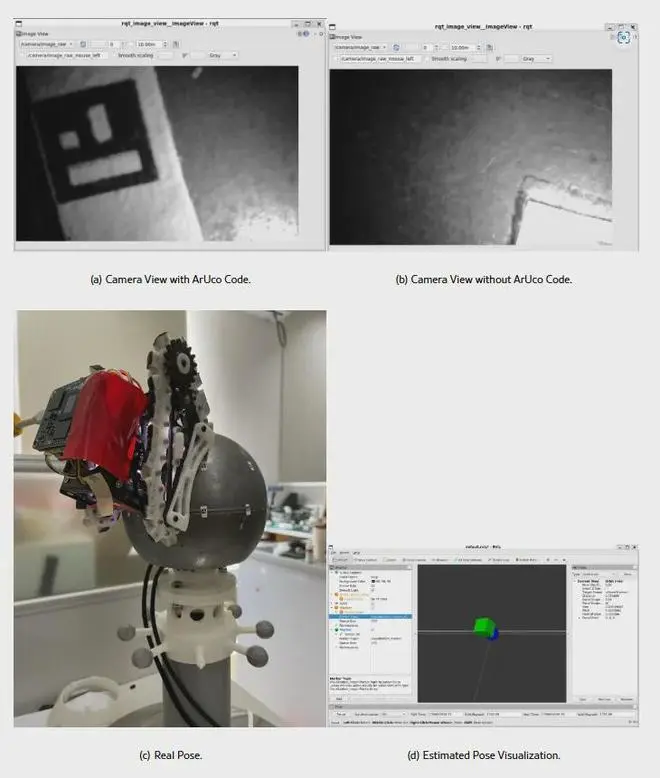
Task: Open the Panels menu in RViz
Action: pyautogui.click(x=343, y=553)
